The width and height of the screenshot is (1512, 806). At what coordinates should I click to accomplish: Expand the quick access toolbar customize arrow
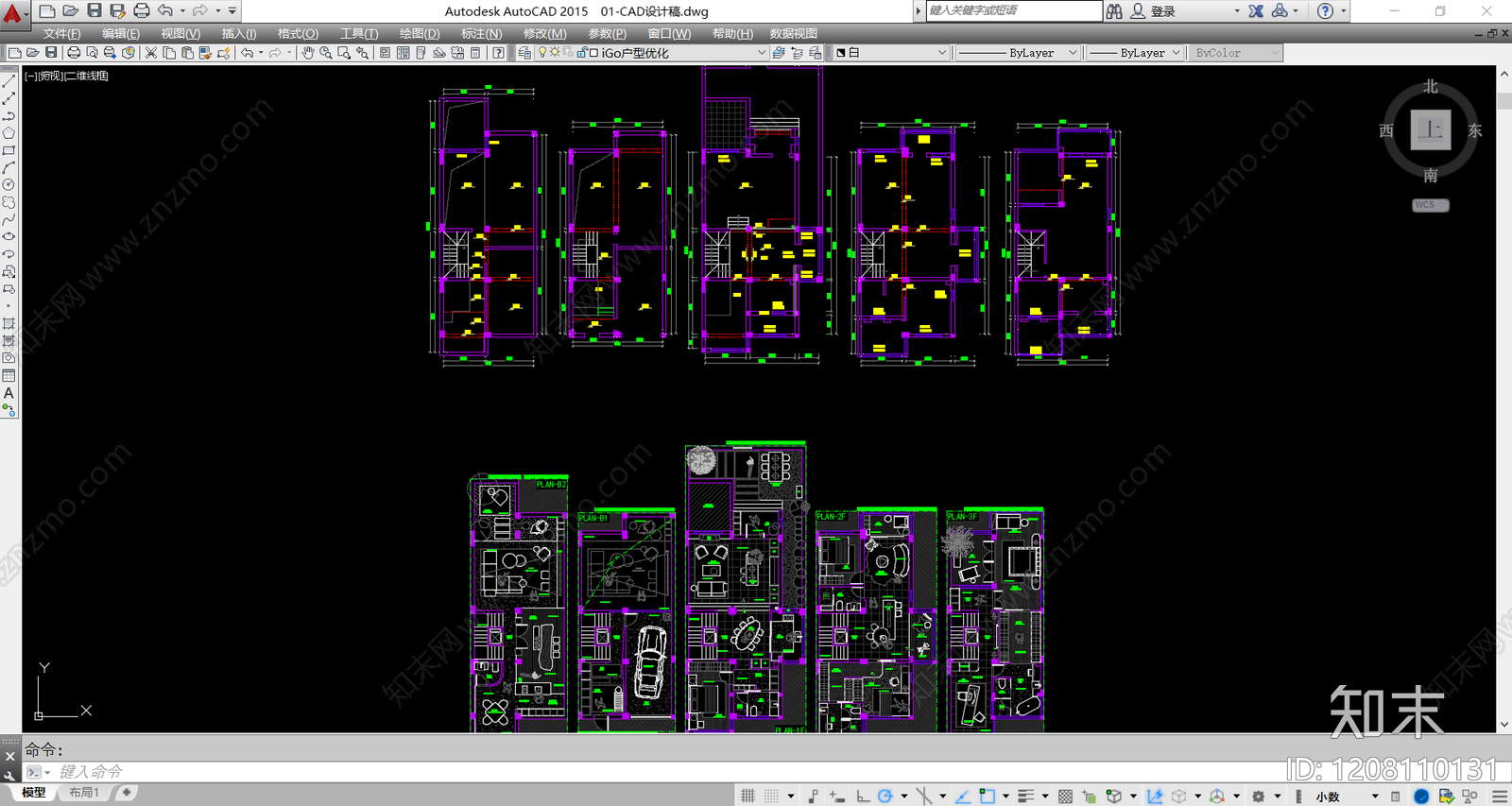[232, 11]
